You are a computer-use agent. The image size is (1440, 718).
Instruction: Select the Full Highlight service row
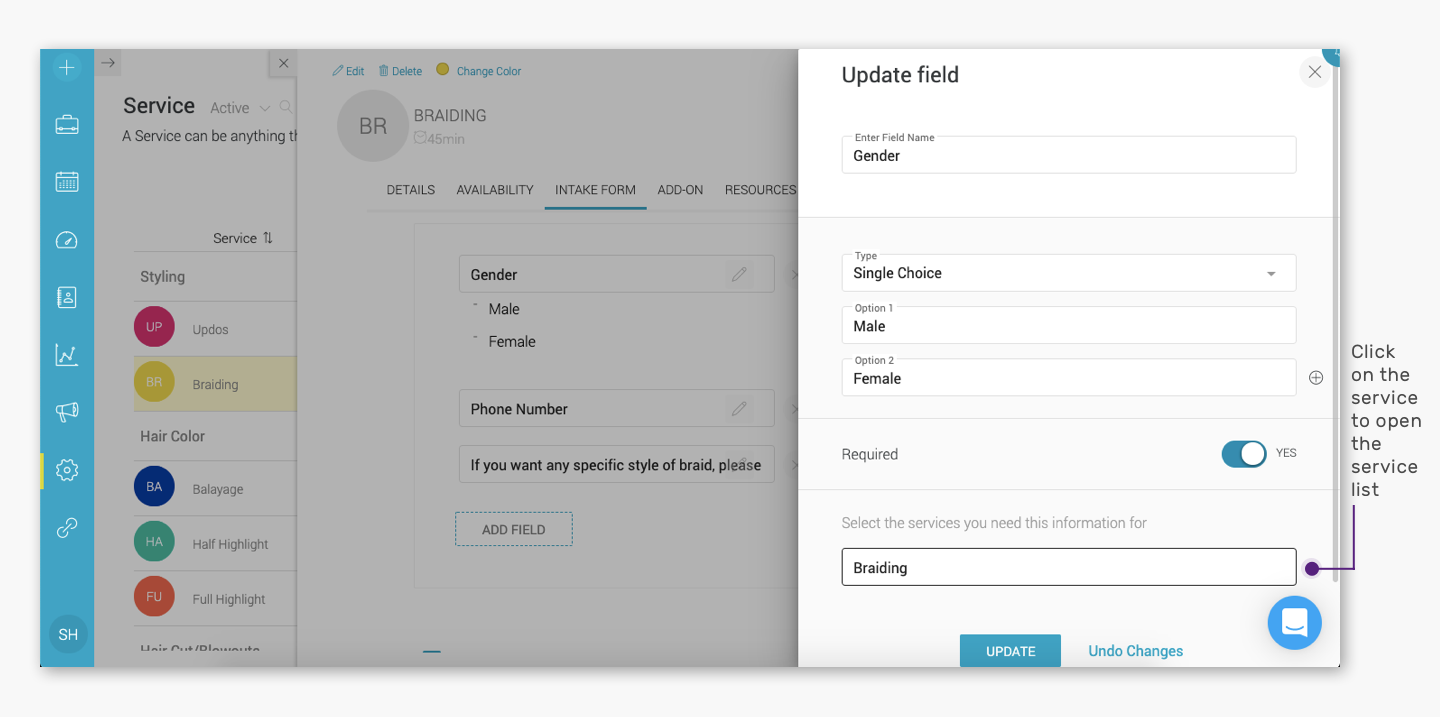pyautogui.click(x=215, y=599)
